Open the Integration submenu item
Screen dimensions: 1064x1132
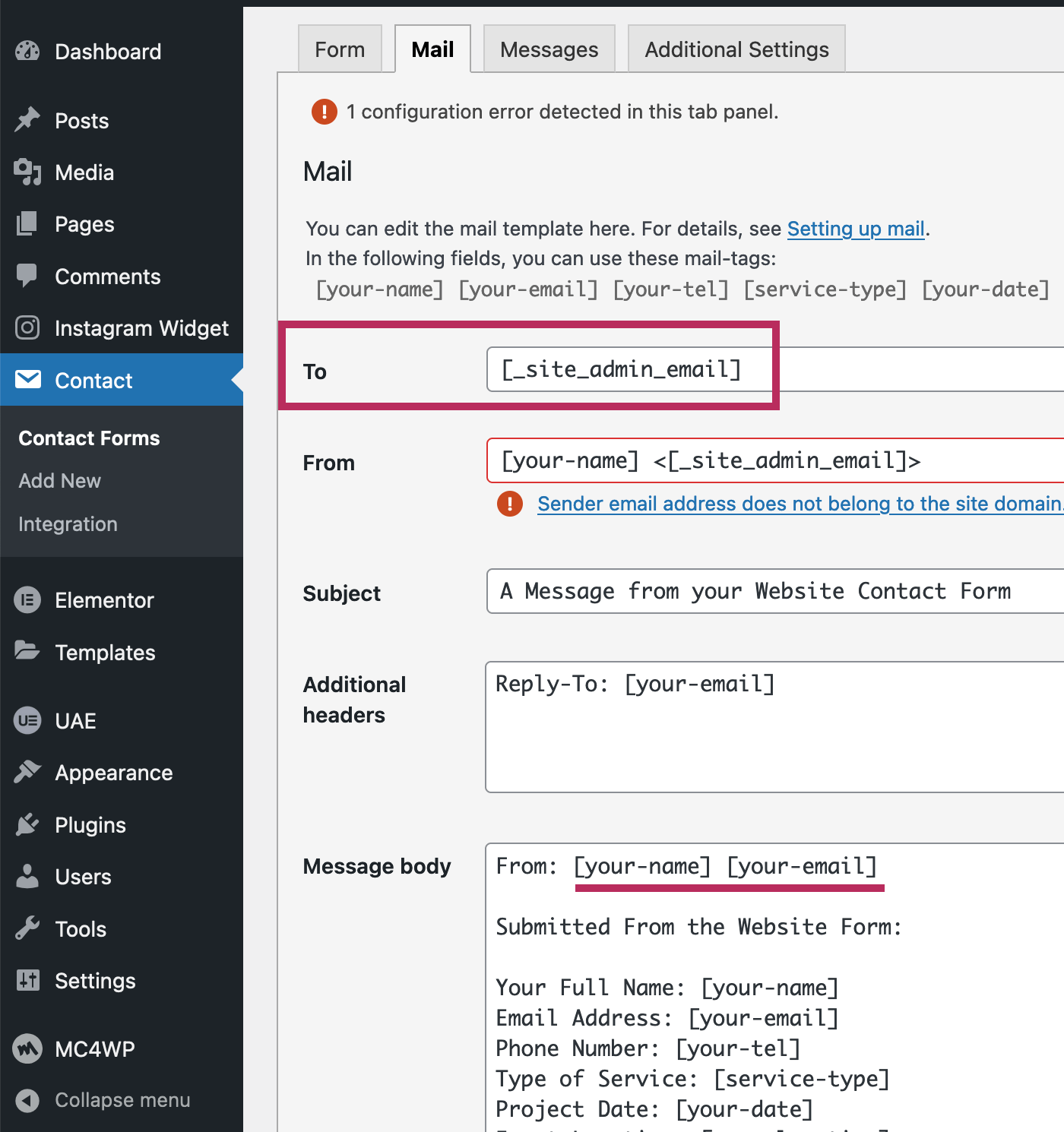coord(68,524)
